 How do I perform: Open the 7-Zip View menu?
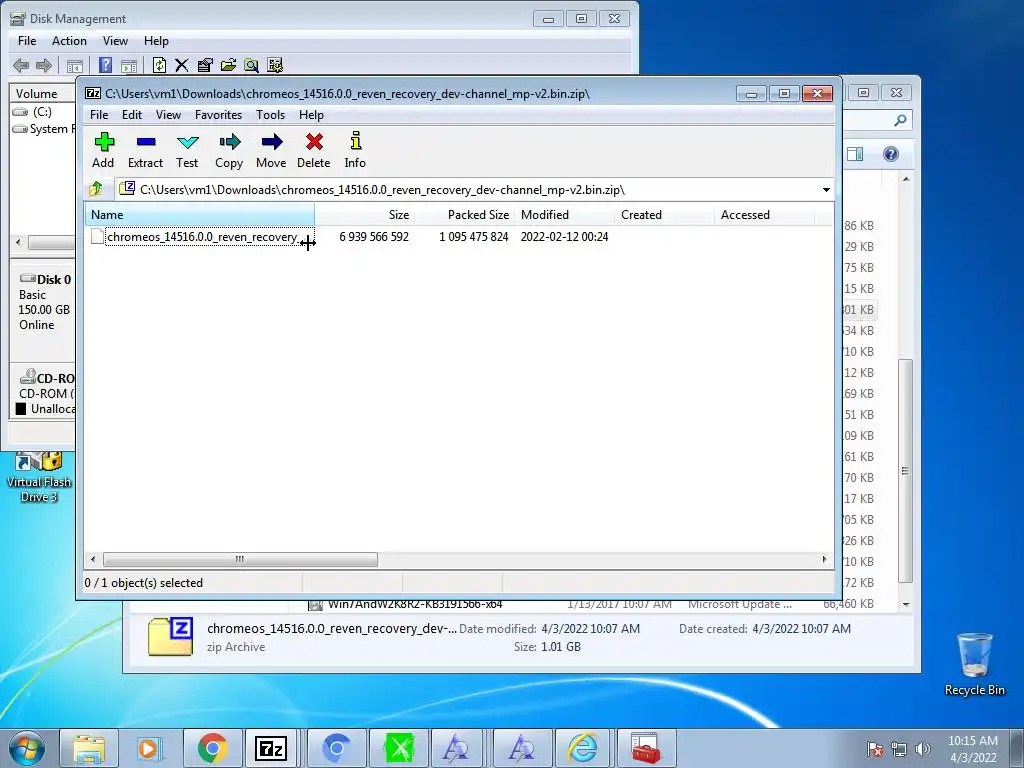click(168, 115)
